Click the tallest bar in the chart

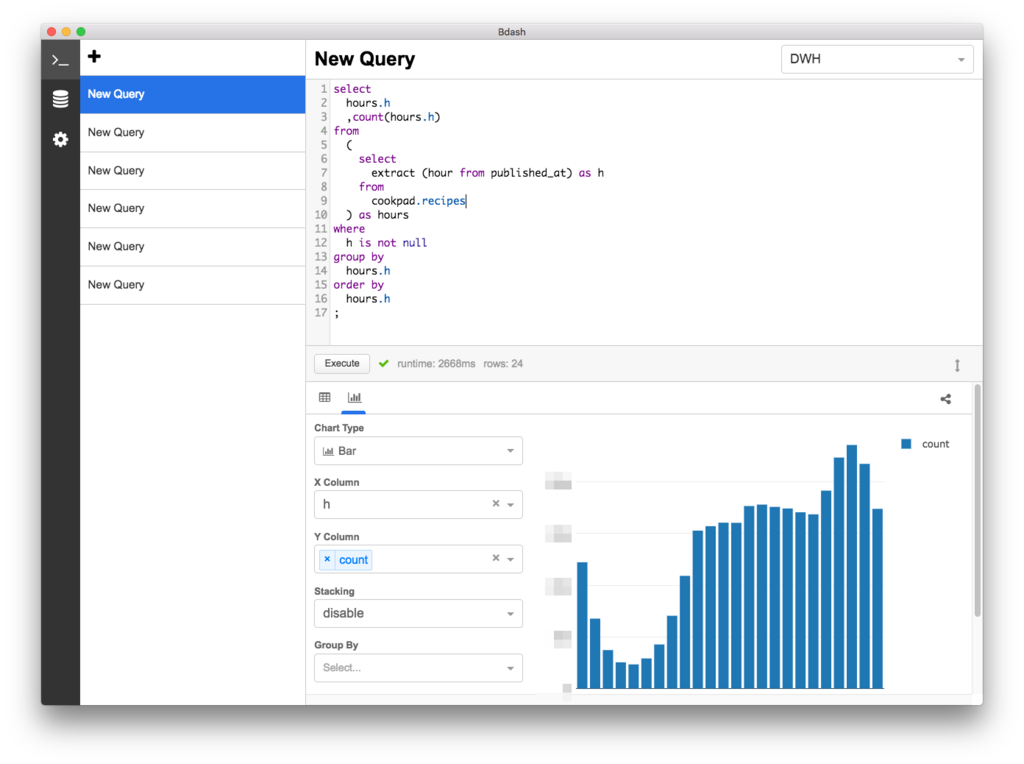click(x=852, y=567)
